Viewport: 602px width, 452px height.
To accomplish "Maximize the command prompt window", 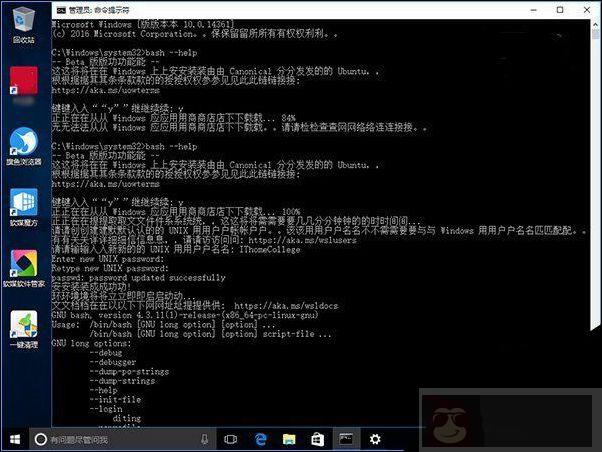I will pos(560,10).
